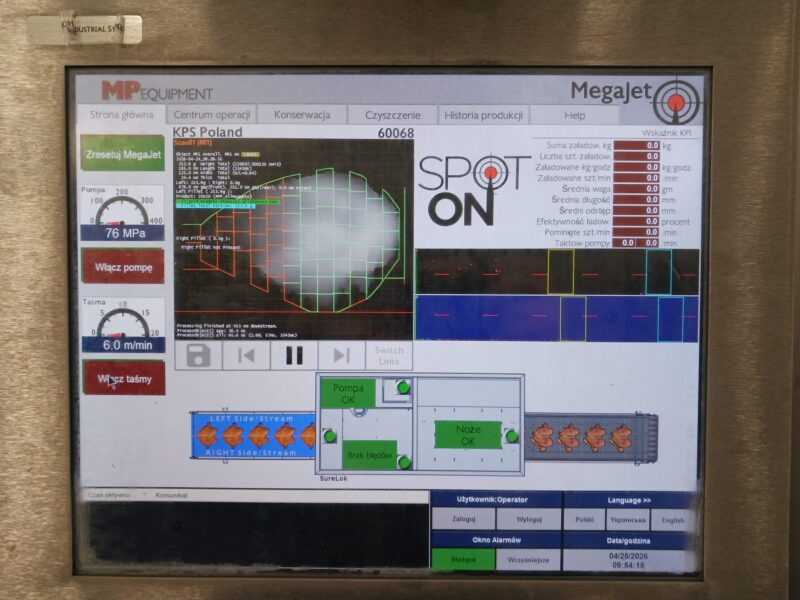Show current alarms with Bieżące

point(463,560)
